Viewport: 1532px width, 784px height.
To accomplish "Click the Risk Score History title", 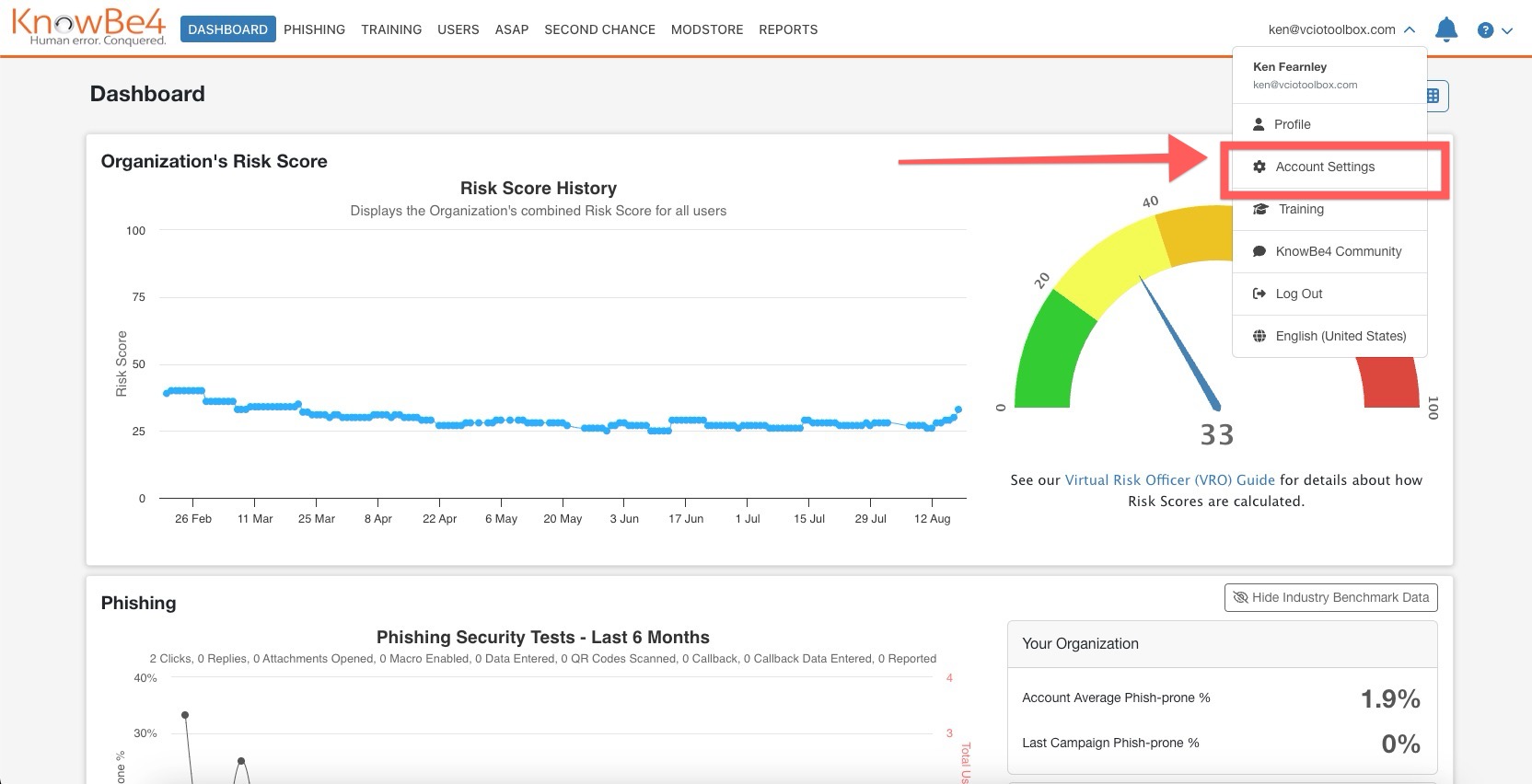I will coord(539,188).
